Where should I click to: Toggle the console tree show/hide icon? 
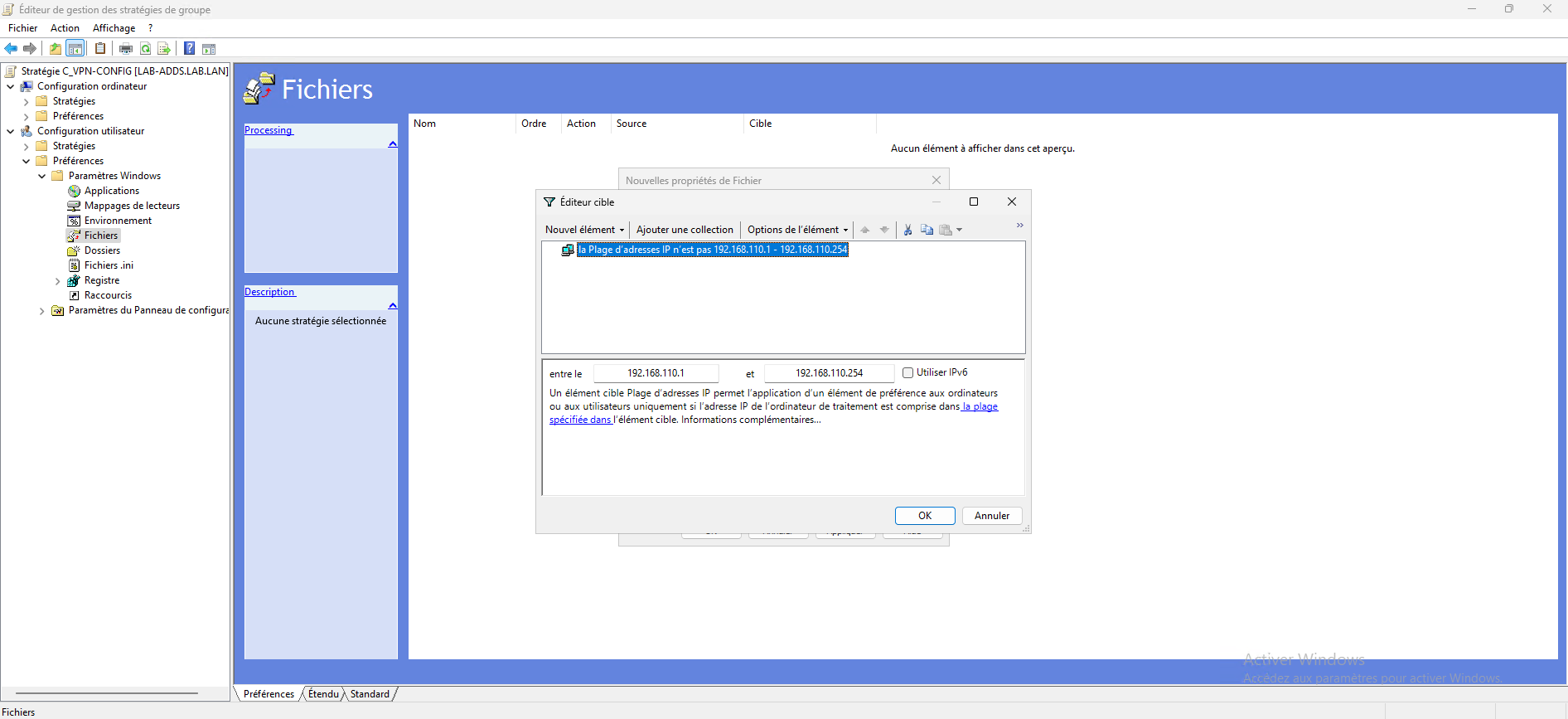pyautogui.click(x=75, y=49)
